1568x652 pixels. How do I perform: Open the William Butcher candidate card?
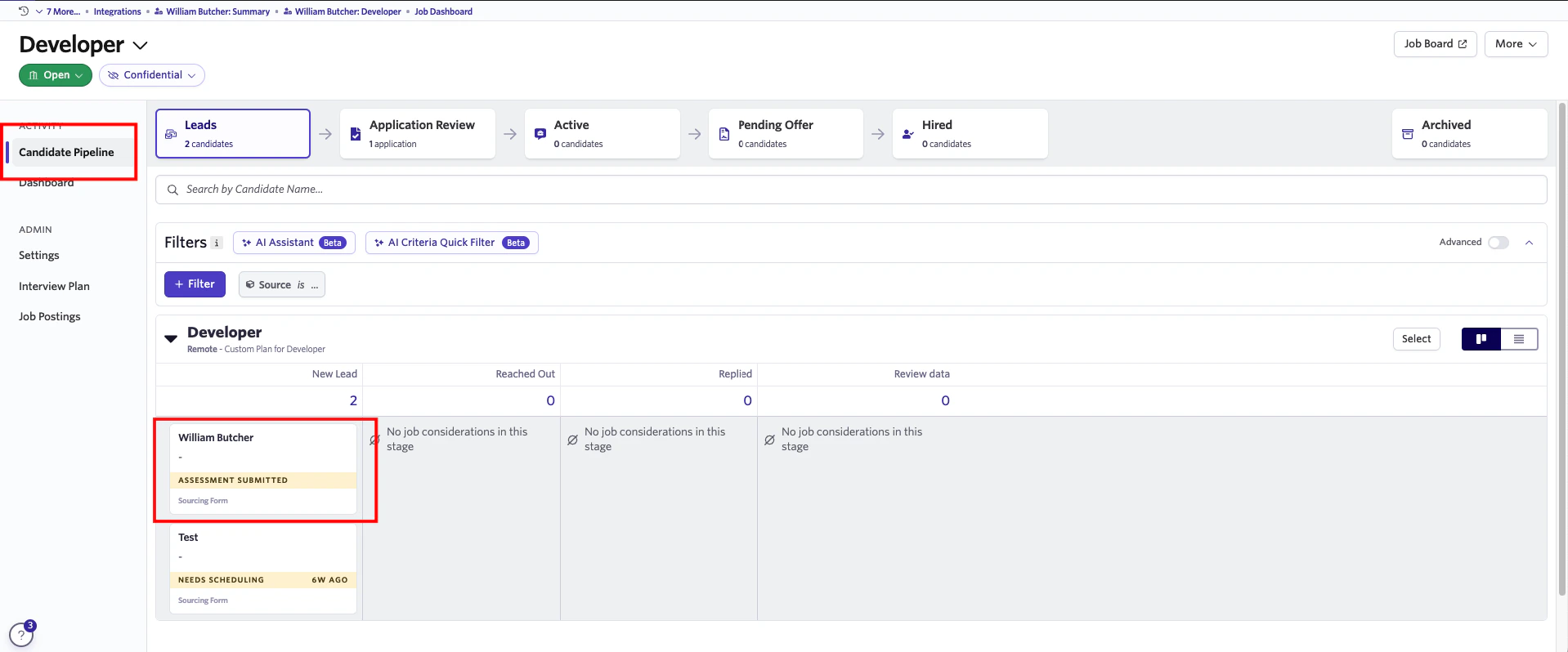pyautogui.click(x=263, y=468)
